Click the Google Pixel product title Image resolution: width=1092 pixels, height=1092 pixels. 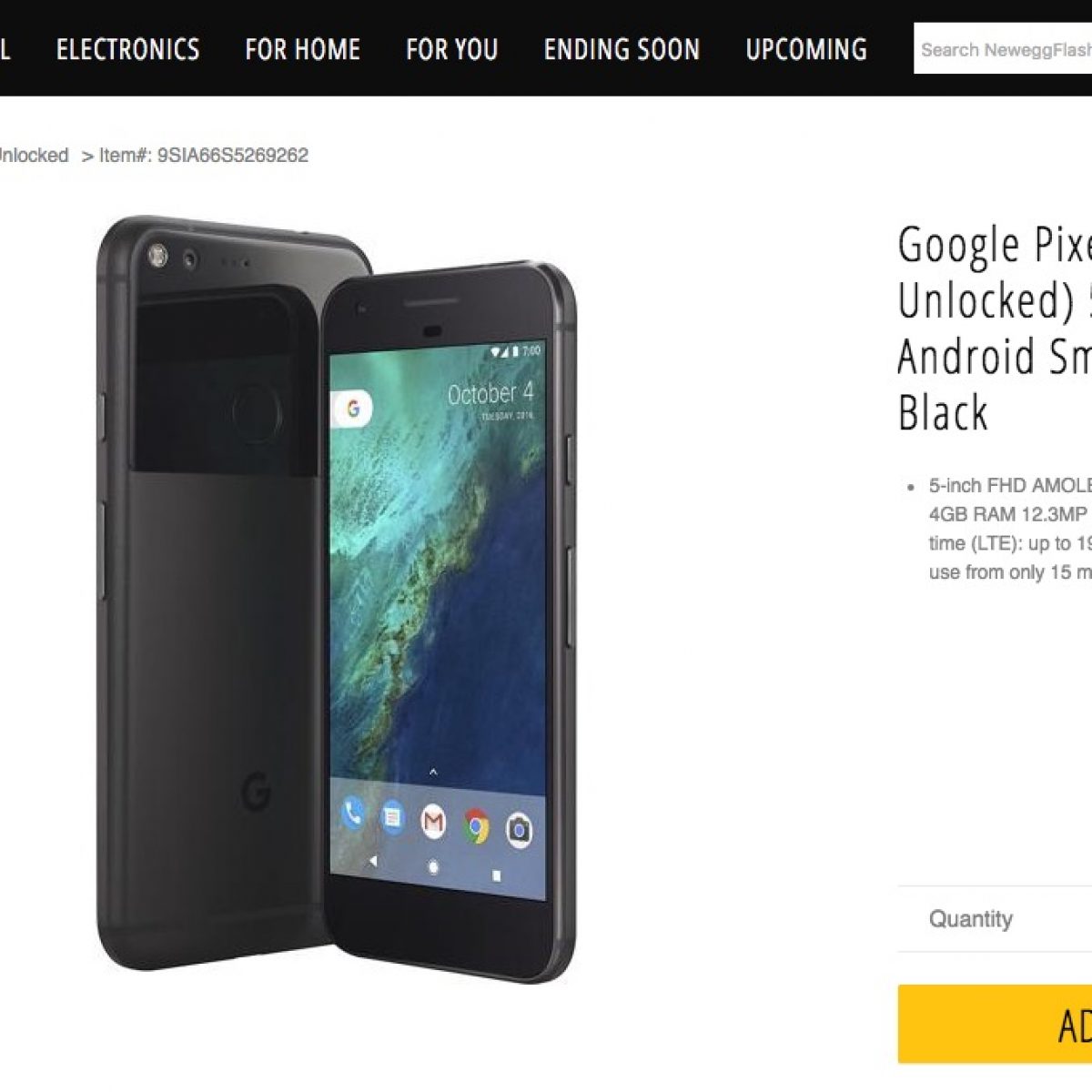pos(995,328)
